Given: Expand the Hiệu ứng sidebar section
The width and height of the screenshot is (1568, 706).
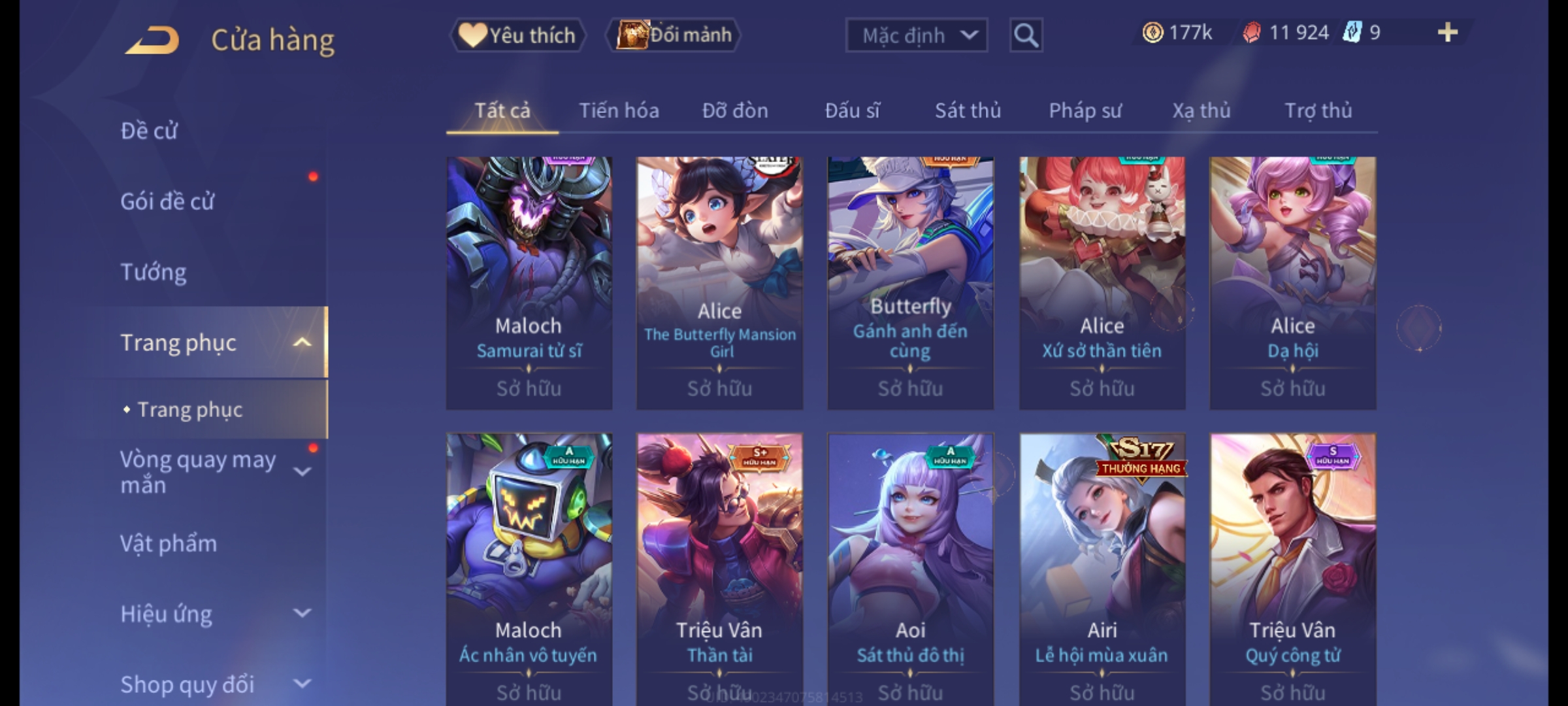Looking at the screenshot, I should 302,613.
